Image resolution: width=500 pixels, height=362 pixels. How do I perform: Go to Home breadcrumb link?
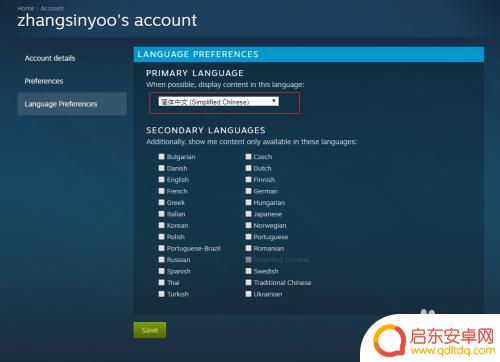pos(26,8)
